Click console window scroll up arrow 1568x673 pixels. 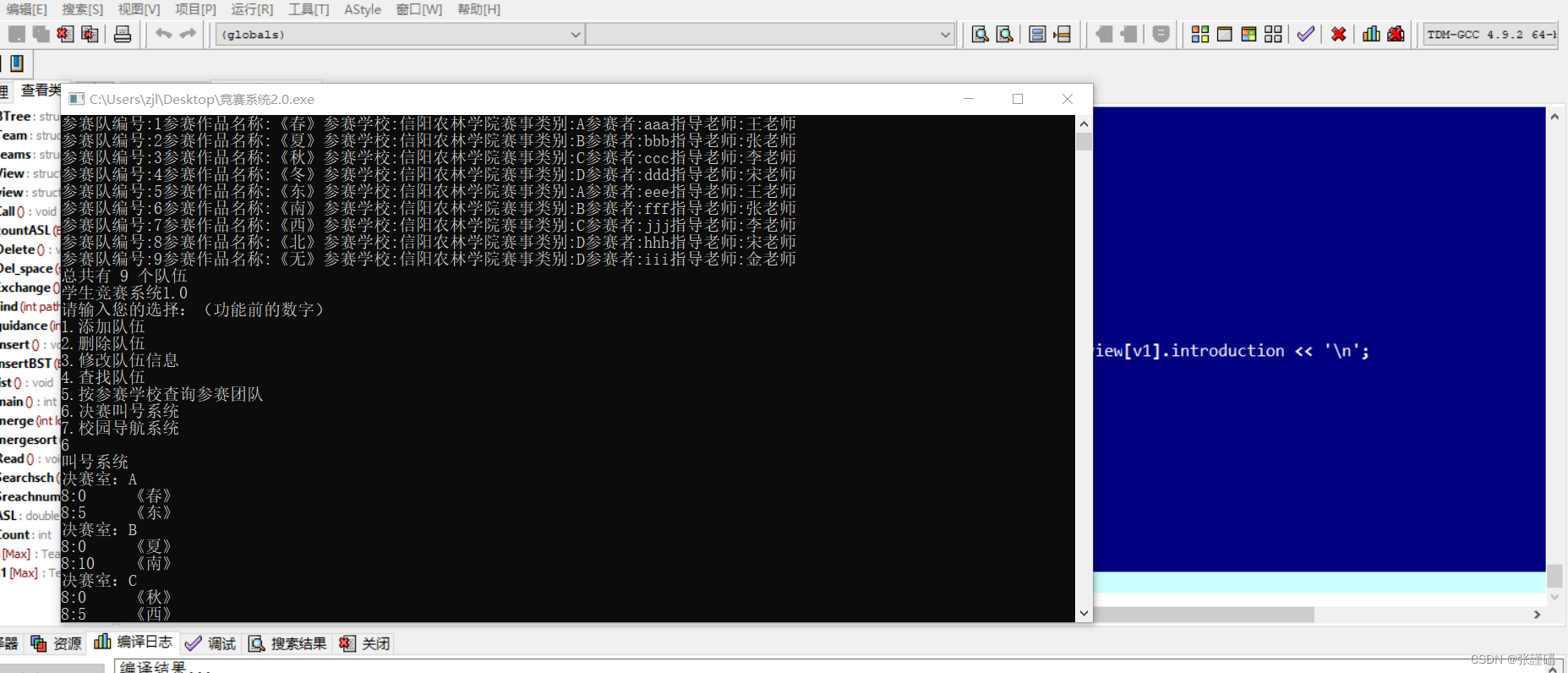pyautogui.click(x=1084, y=123)
